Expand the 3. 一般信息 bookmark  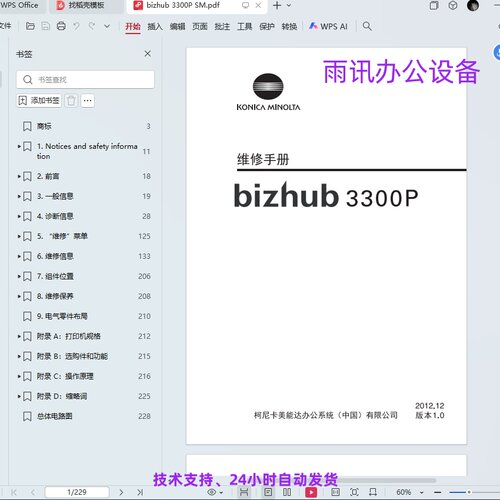pyautogui.click(x=19, y=196)
